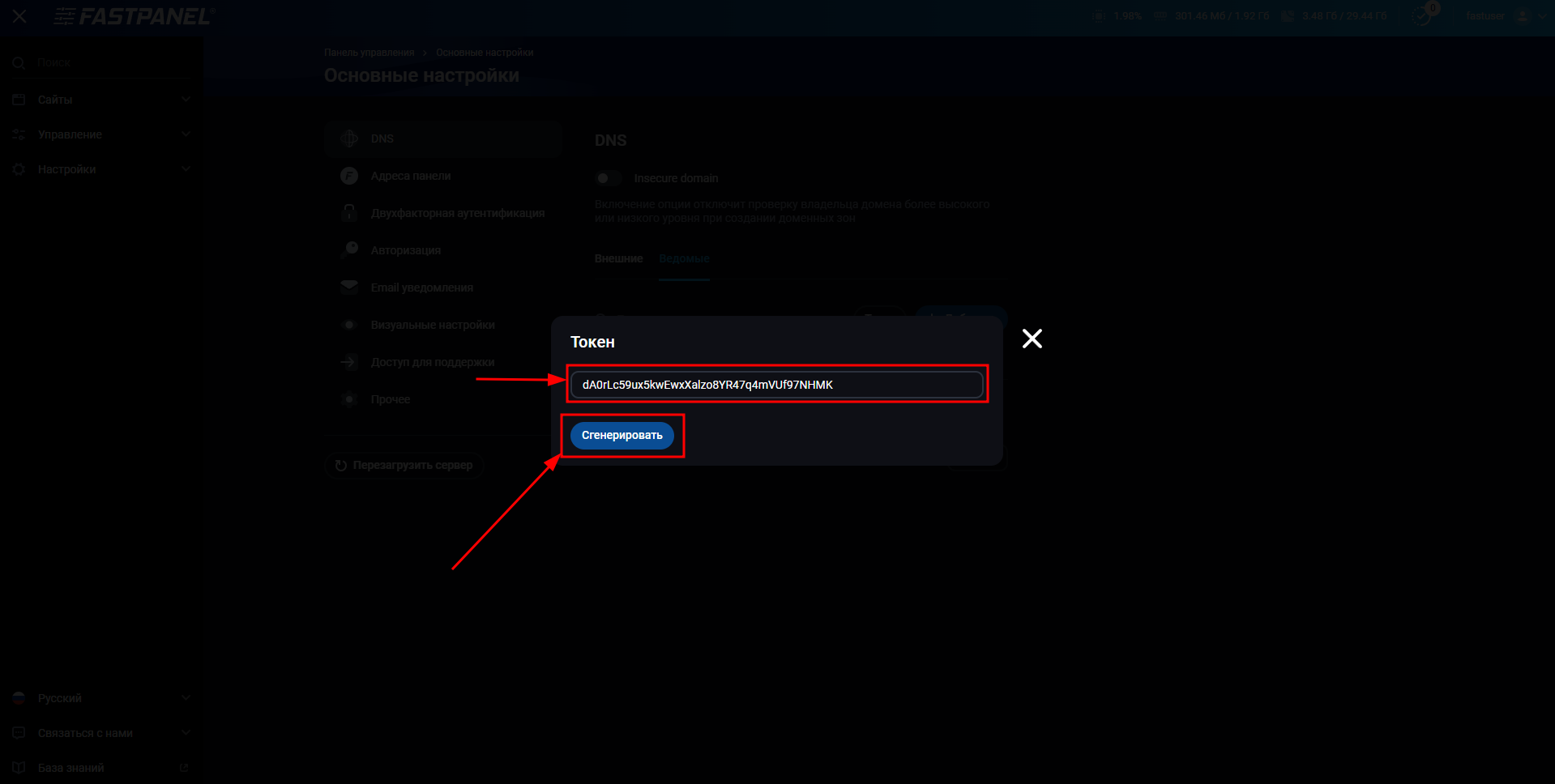Toggle the Insecure domain switch
Viewport: 1555px width, 784px height.
(608, 178)
